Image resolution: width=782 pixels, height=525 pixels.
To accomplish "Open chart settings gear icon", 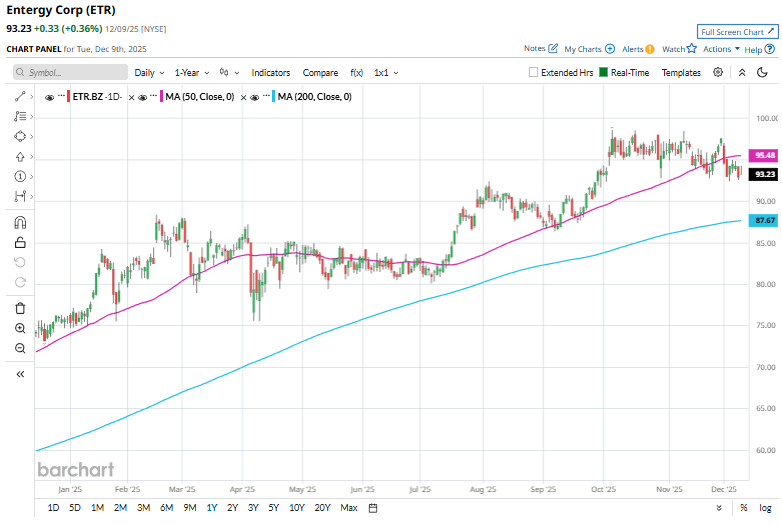I will click(x=718, y=72).
